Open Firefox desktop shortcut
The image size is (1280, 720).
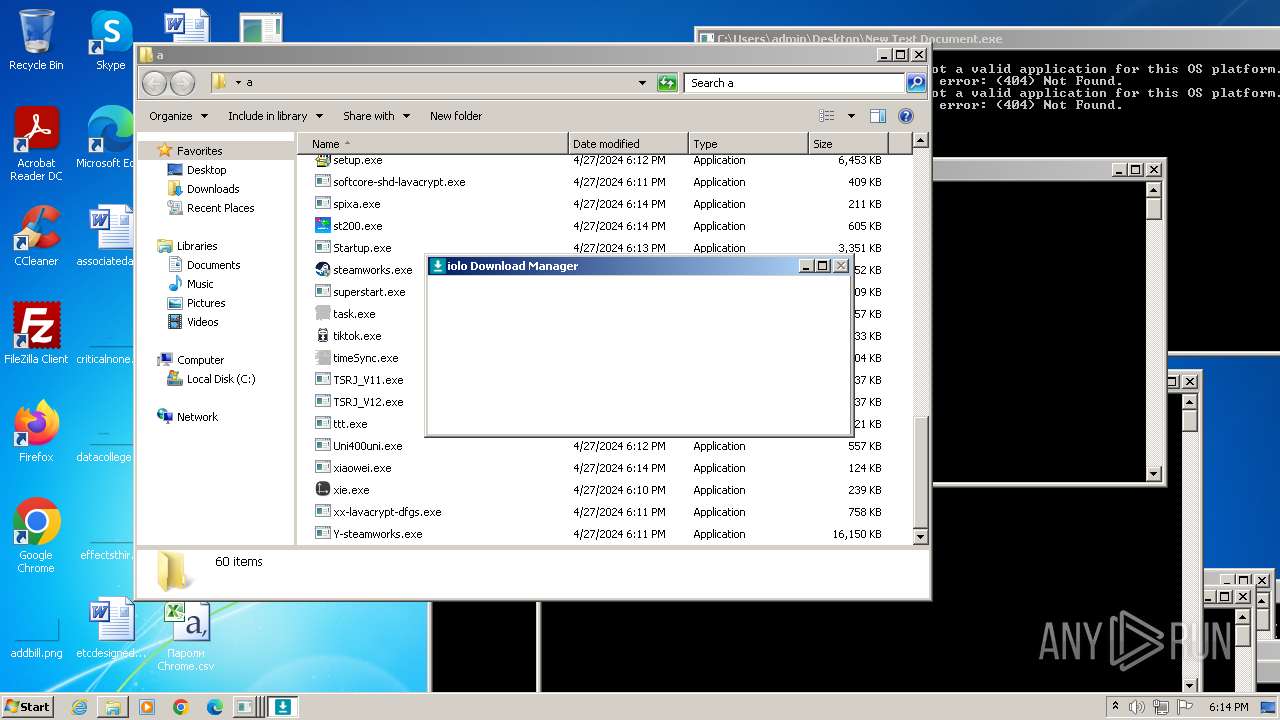(x=36, y=432)
